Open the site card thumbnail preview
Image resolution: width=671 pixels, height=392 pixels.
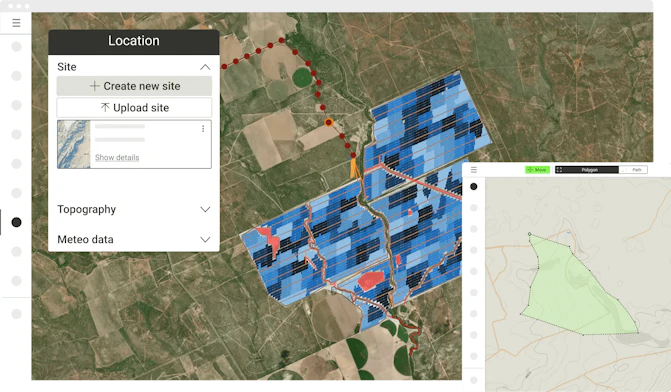pos(74,144)
